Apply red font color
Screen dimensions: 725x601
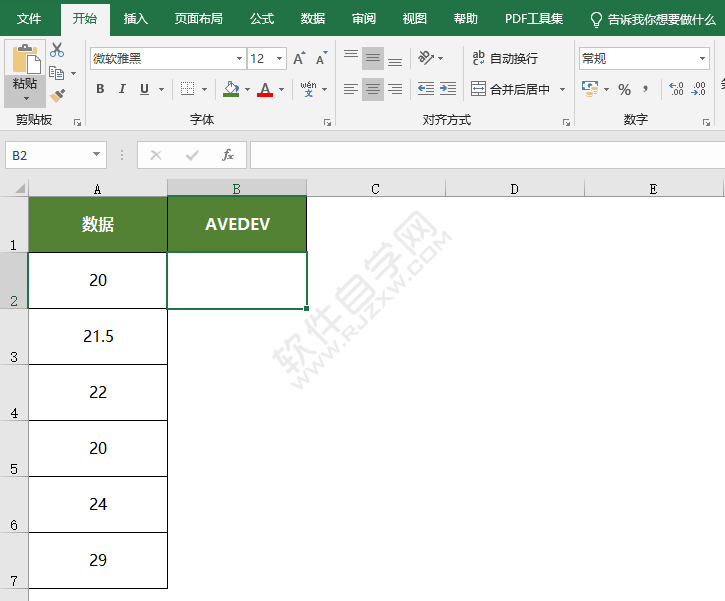tap(265, 89)
